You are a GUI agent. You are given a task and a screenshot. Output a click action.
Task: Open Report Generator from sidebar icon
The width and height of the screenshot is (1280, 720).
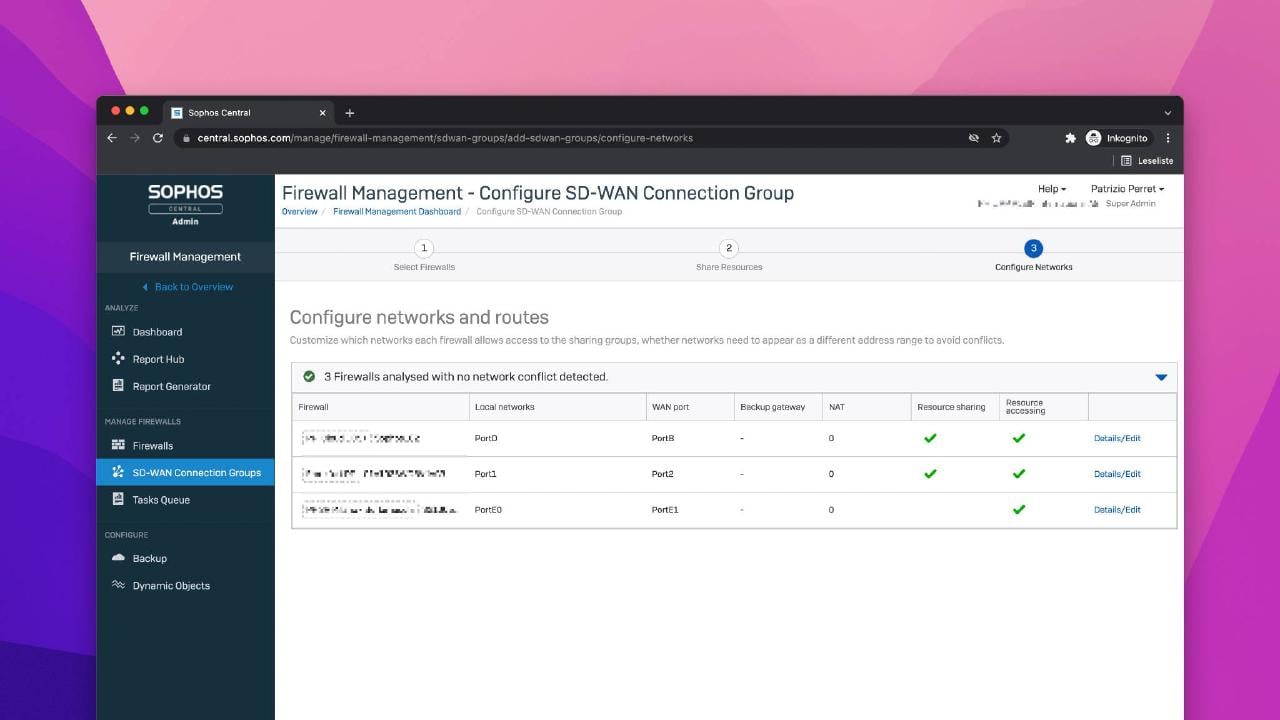[118, 386]
